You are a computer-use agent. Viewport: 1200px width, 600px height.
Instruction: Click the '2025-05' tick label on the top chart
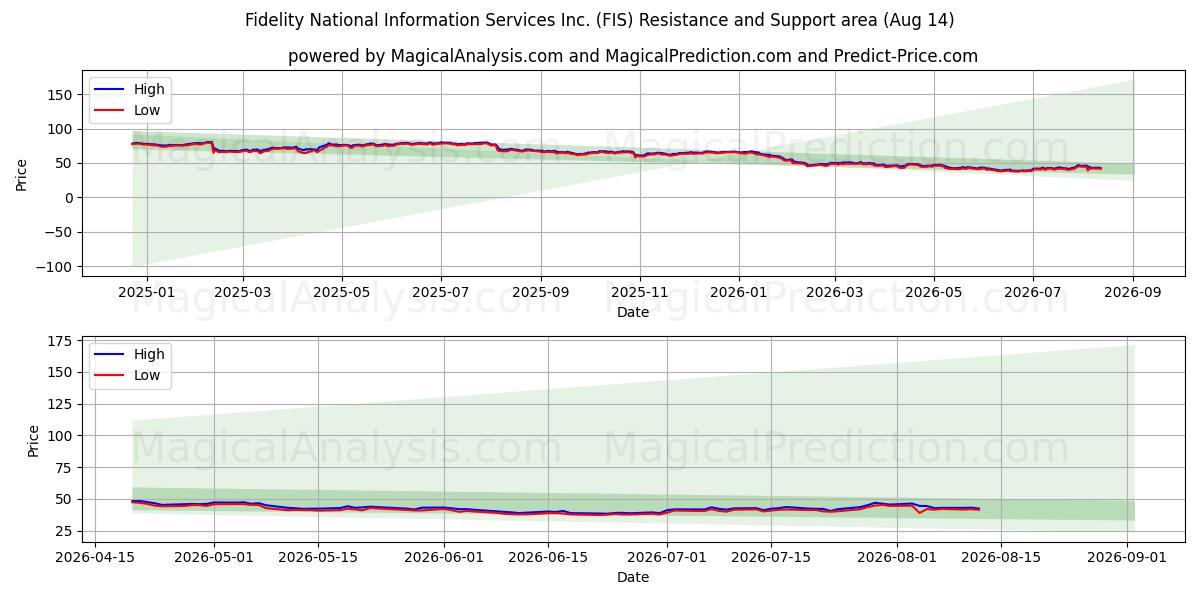point(342,293)
